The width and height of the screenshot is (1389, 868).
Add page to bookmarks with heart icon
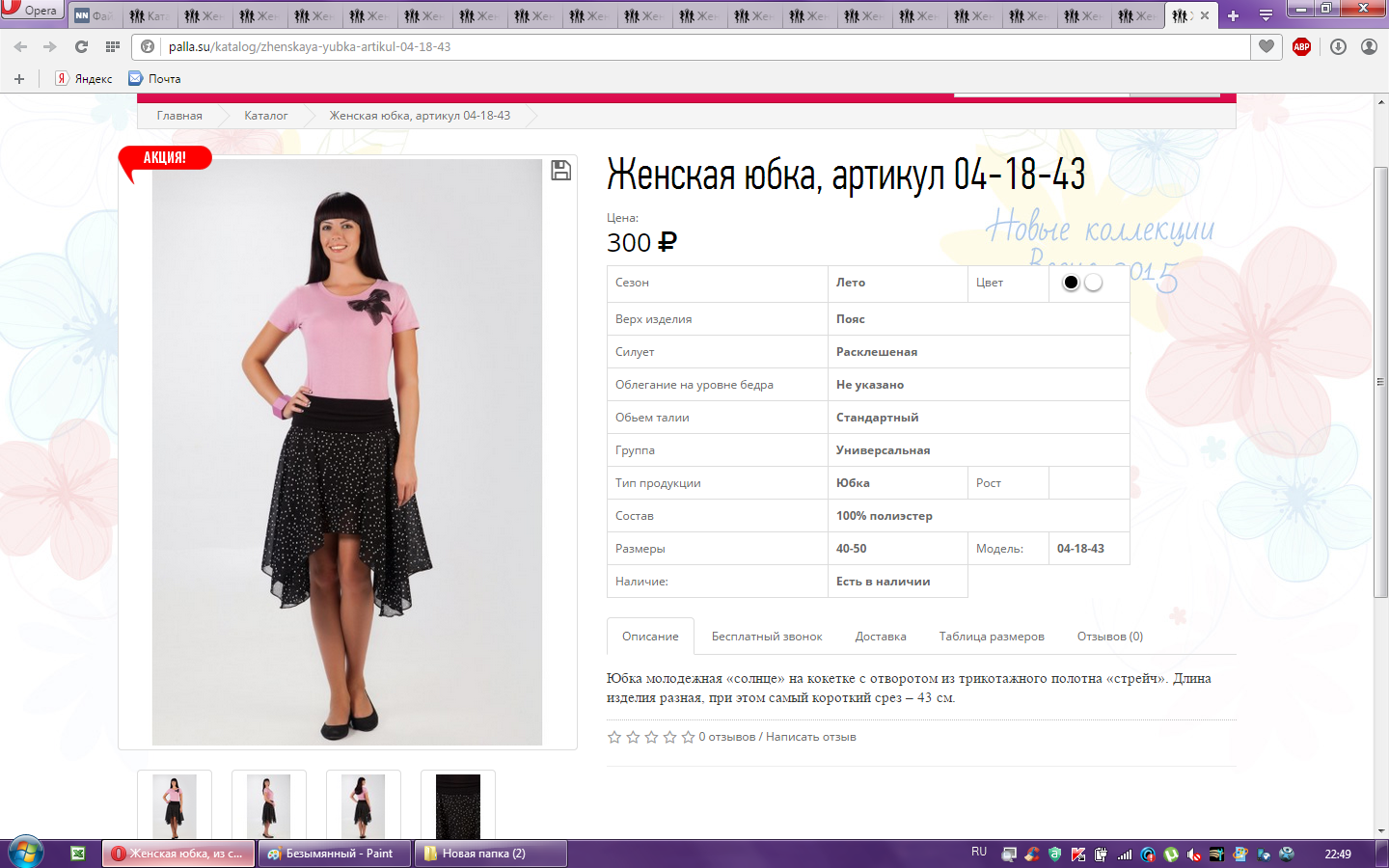[1266, 46]
